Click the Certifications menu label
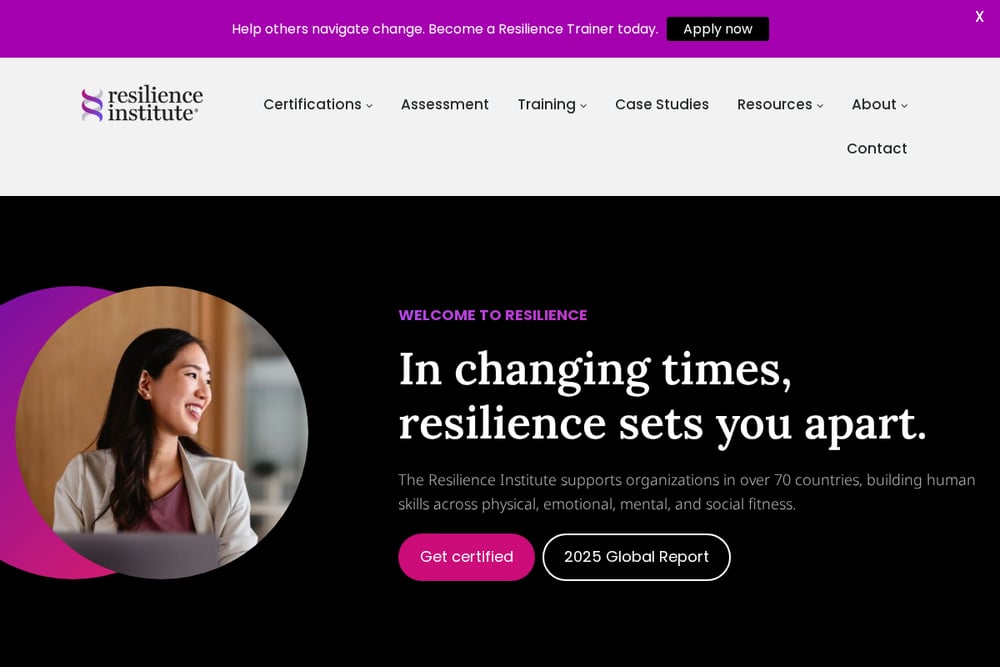Viewport: 1000px width, 667px height. pyautogui.click(x=312, y=104)
